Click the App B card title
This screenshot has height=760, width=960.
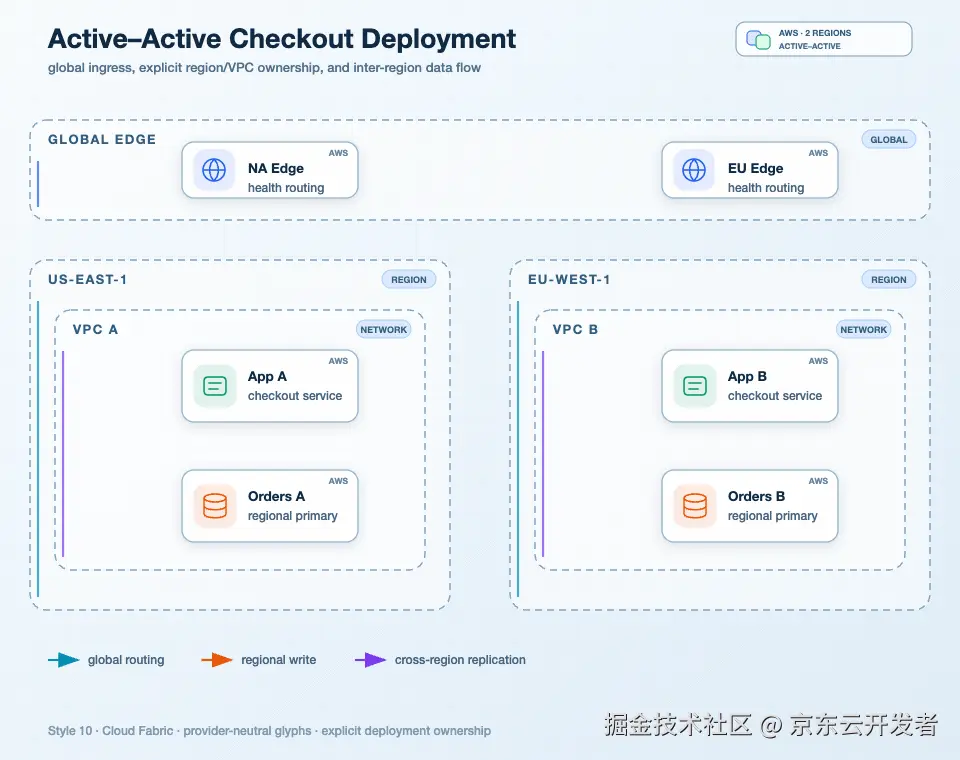[x=747, y=377]
